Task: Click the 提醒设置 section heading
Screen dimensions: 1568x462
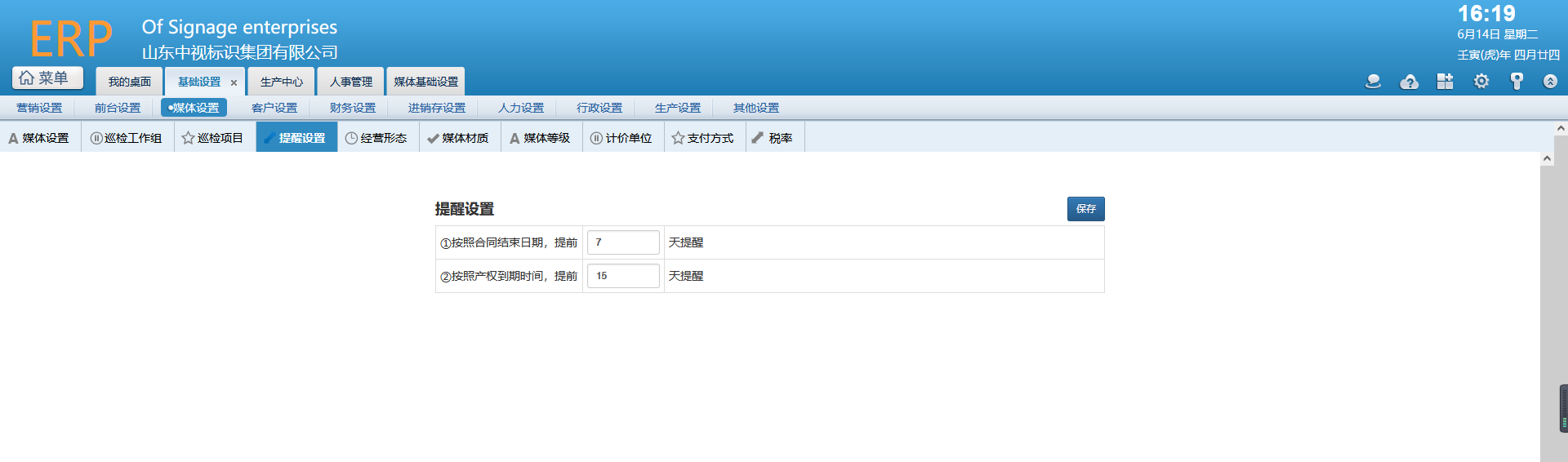Action: click(464, 209)
